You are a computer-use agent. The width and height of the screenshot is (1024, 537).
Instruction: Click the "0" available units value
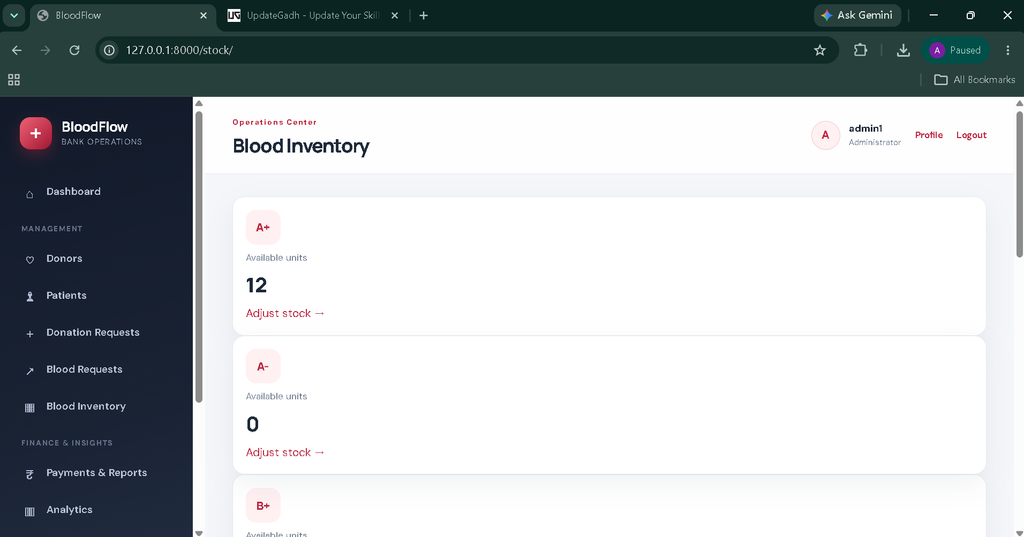click(253, 425)
